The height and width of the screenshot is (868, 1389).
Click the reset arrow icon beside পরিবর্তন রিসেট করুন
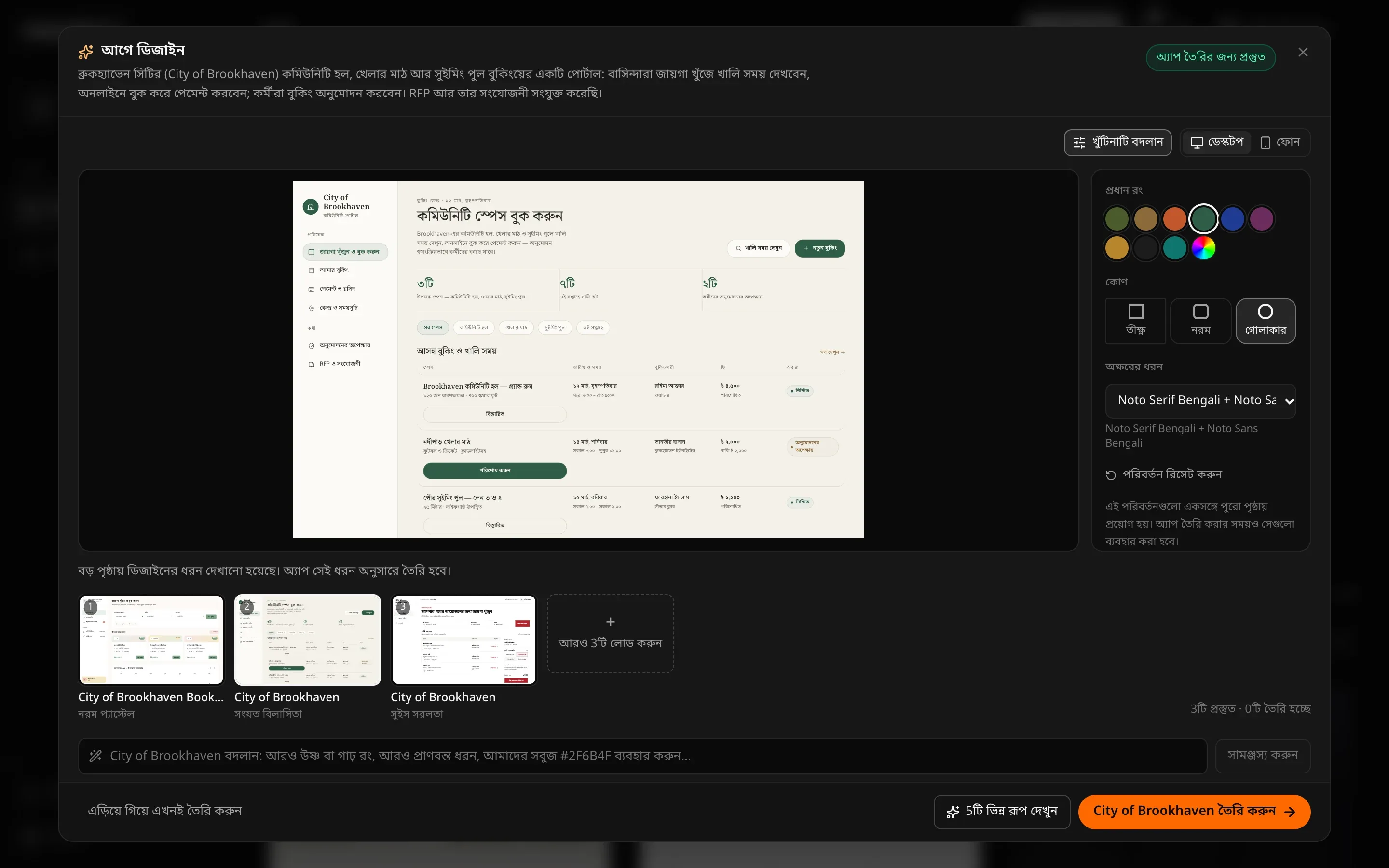pos(1111,475)
